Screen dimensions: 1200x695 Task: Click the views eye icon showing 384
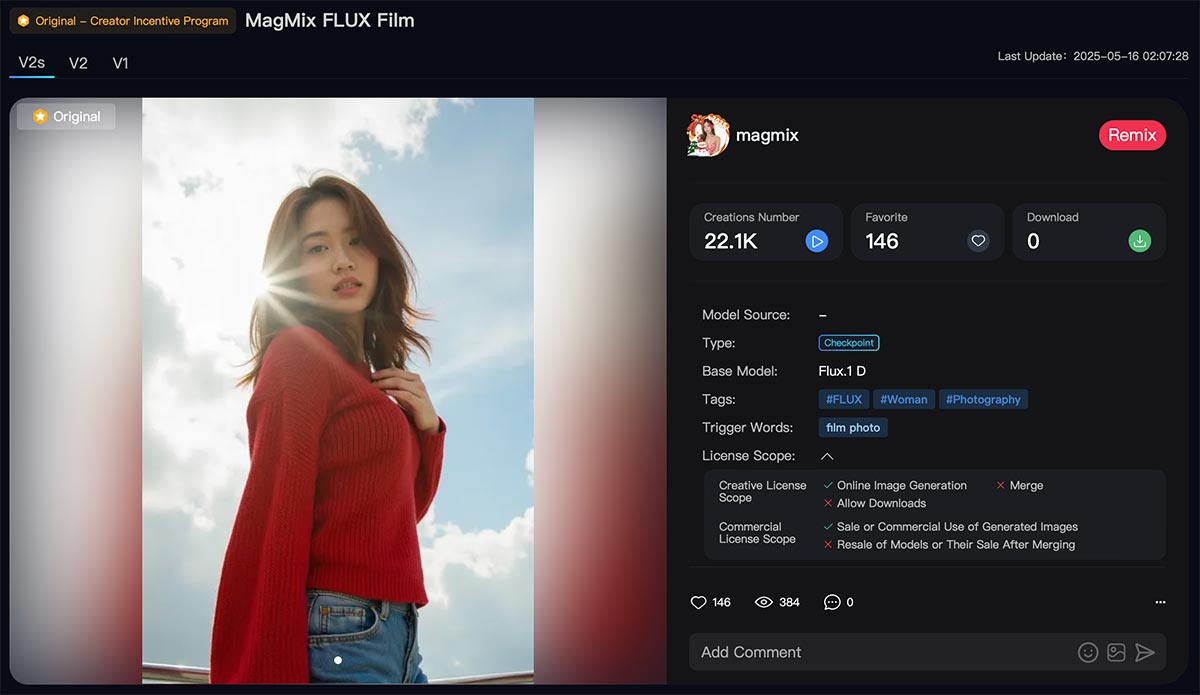766,602
